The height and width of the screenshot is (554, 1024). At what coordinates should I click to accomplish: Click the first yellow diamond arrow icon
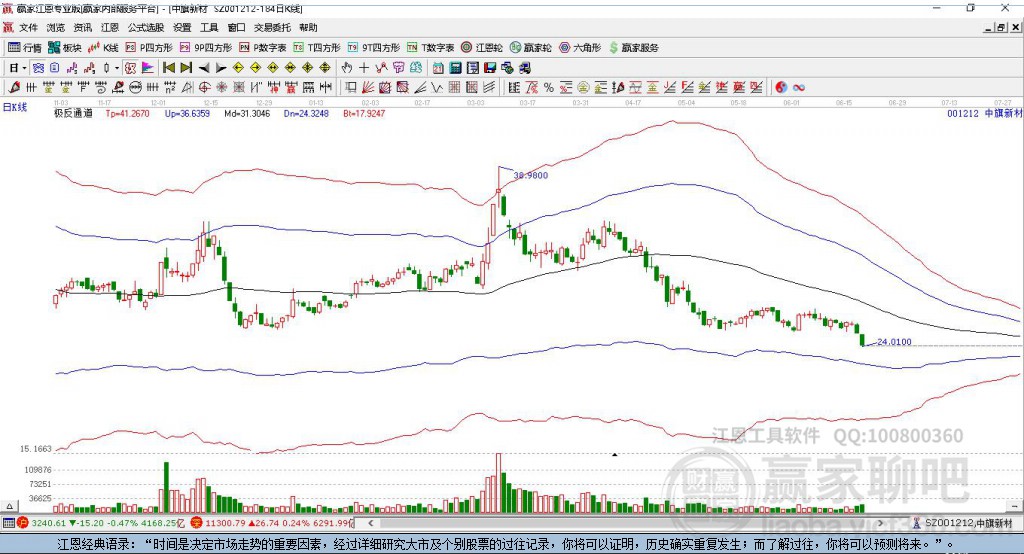238,68
